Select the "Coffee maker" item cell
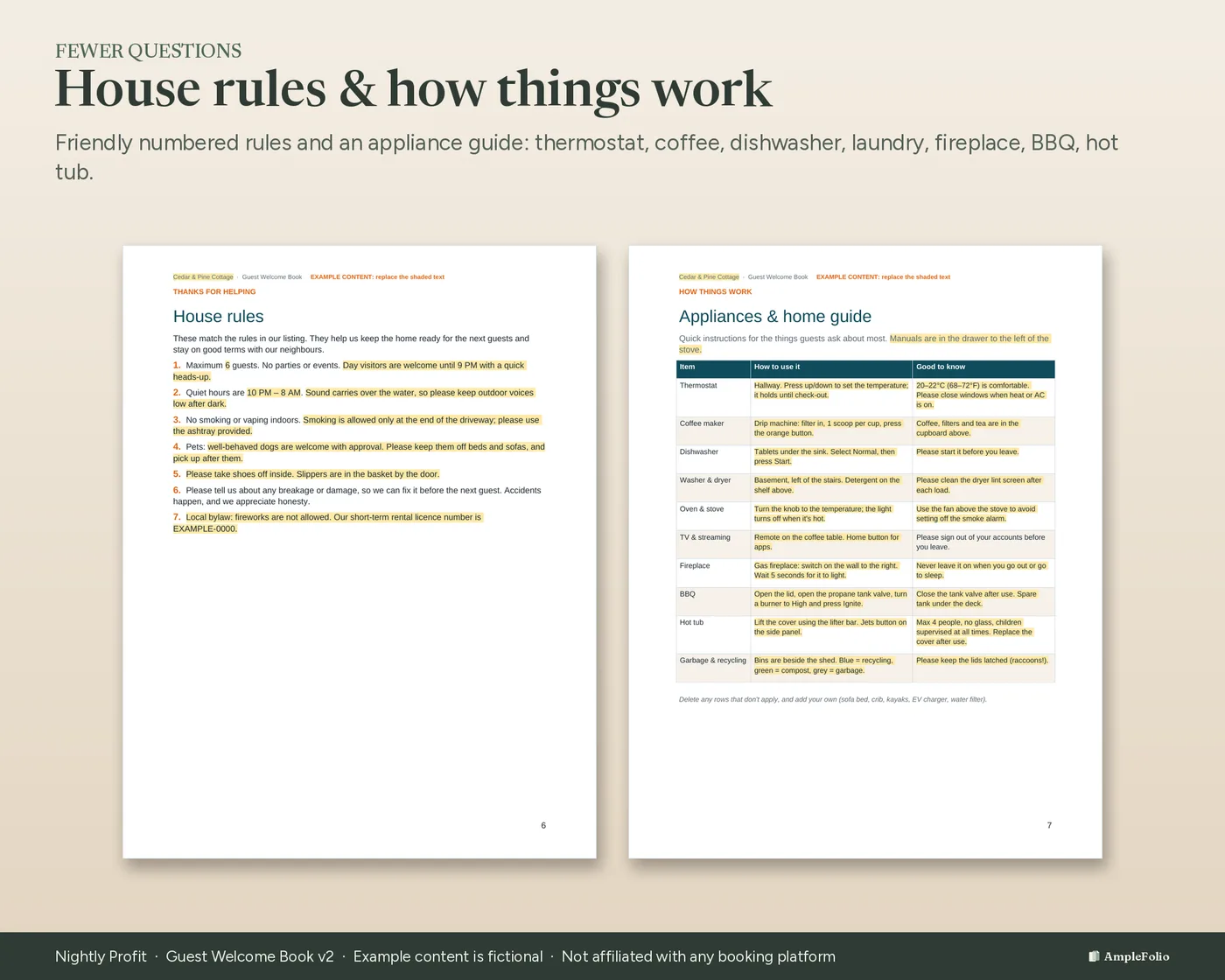Viewport: 1225px width, 980px height. pyautogui.click(x=713, y=430)
